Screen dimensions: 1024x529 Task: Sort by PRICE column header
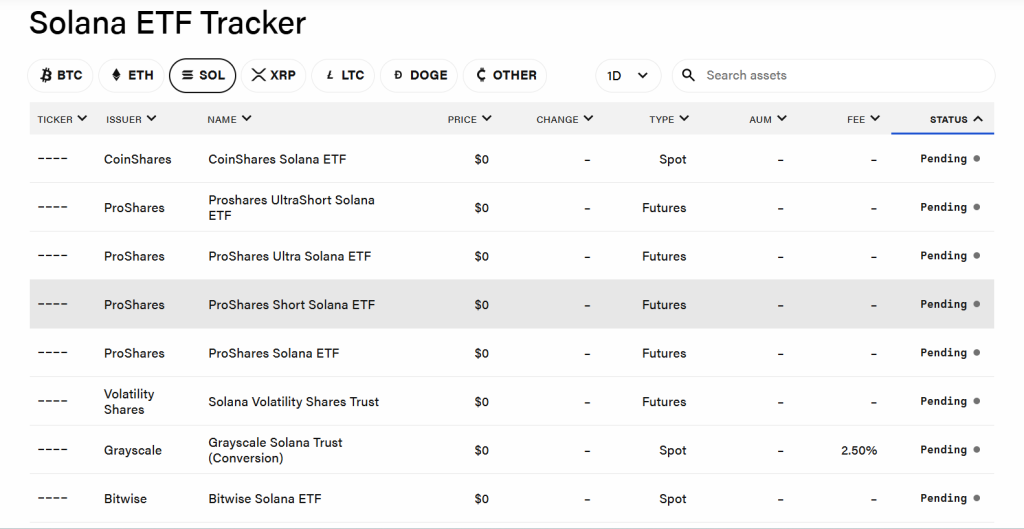[x=469, y=119]
